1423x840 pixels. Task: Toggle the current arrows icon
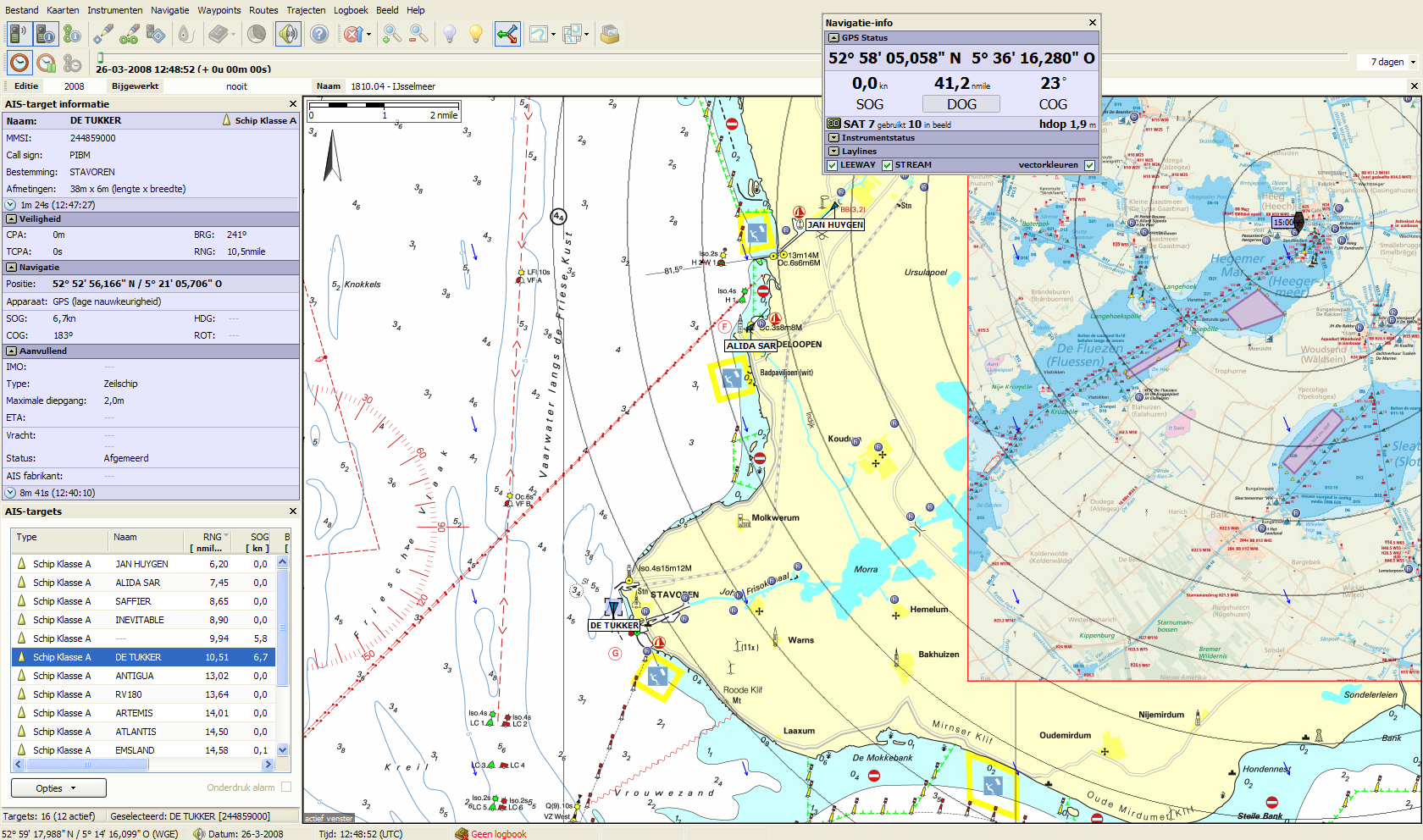pos(507,34)
